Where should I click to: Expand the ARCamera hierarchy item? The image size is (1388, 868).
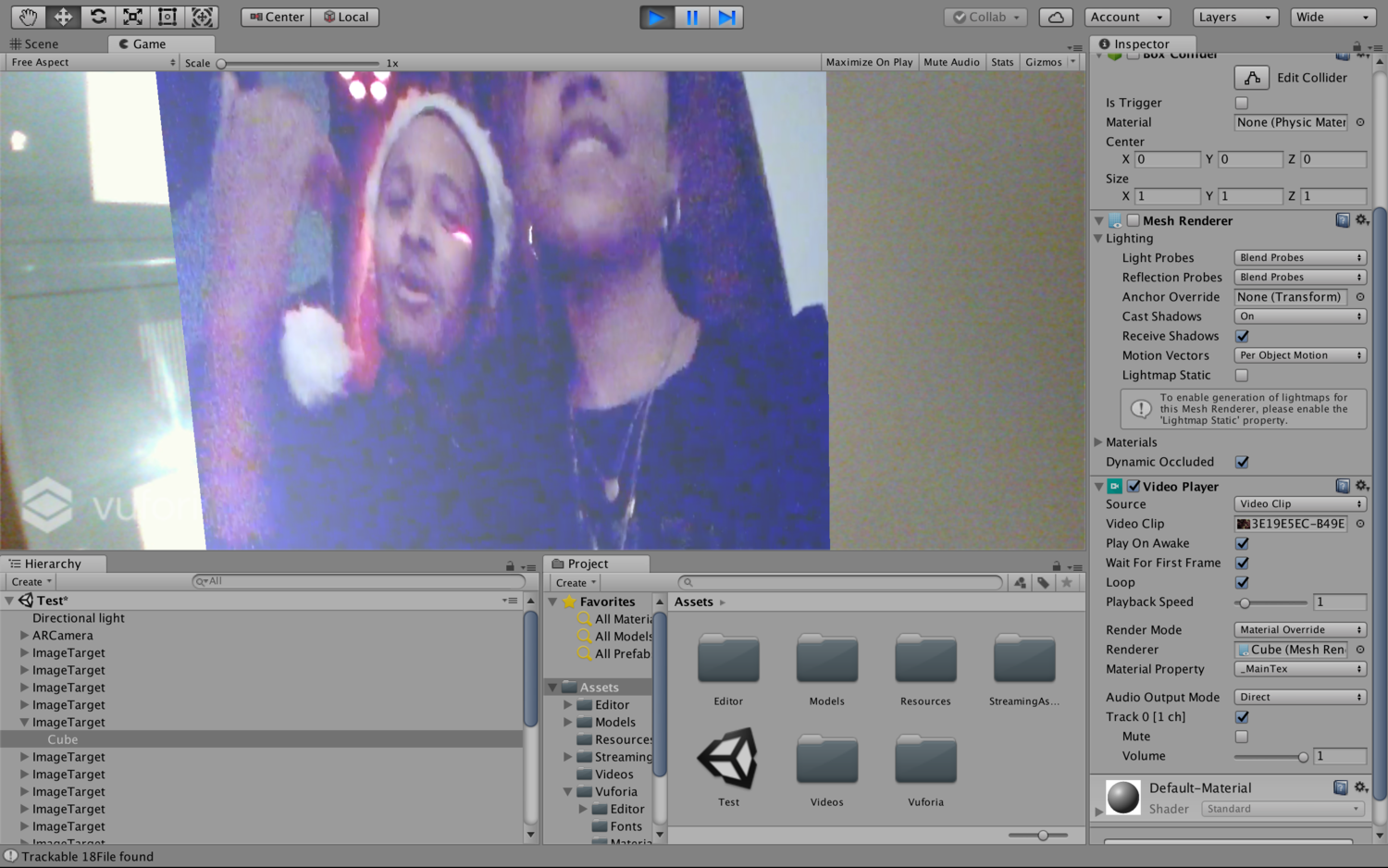[x=24, y=636]
